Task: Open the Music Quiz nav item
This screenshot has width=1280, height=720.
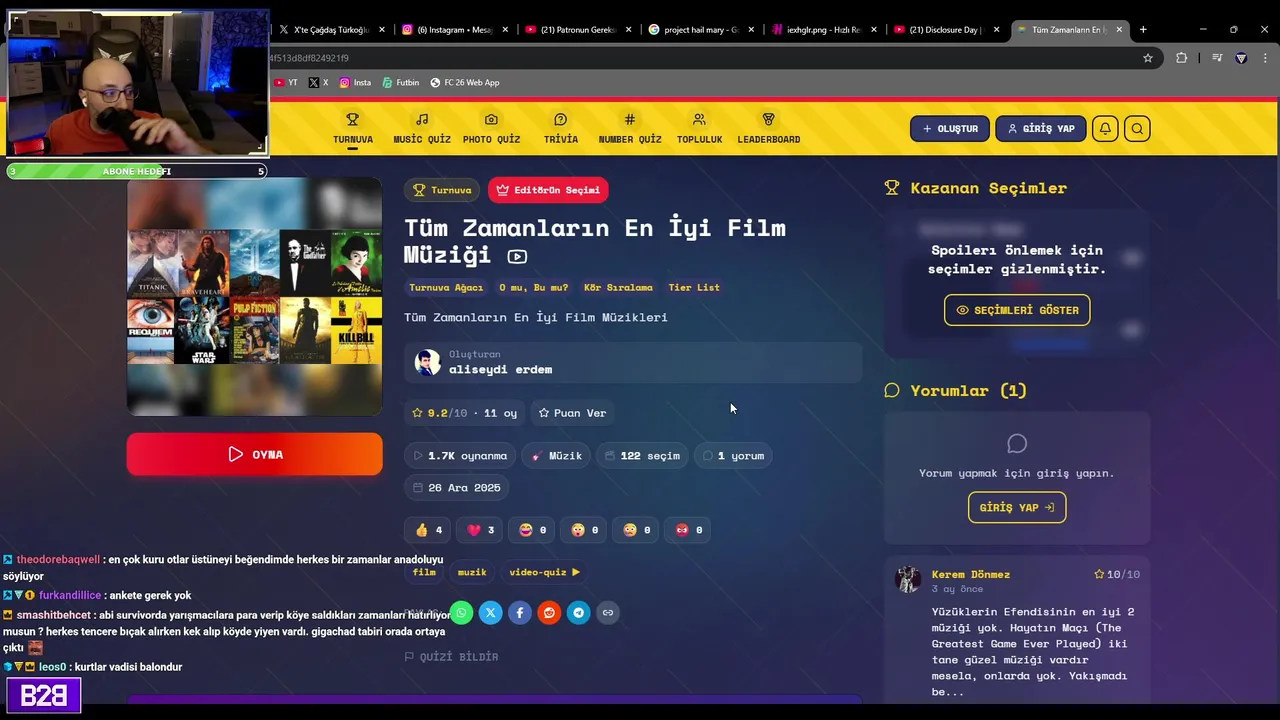Action: click(x=422, y=129)
